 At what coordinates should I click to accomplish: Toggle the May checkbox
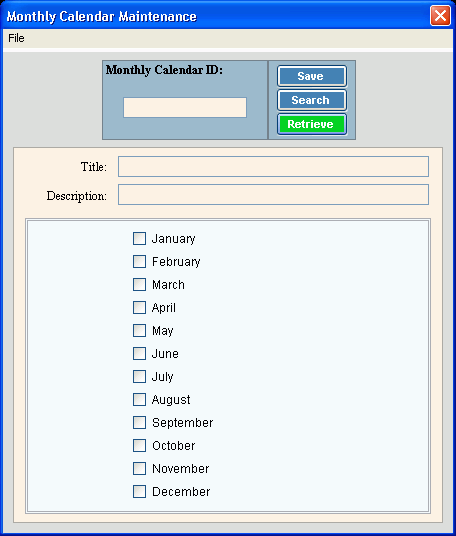(x=139, y=331)
